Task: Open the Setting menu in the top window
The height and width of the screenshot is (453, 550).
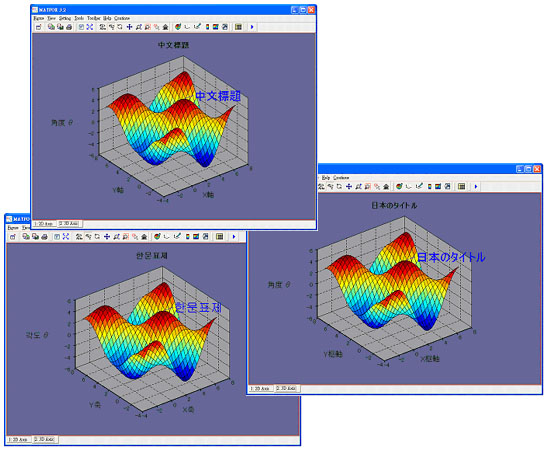Action: (65, 18)
